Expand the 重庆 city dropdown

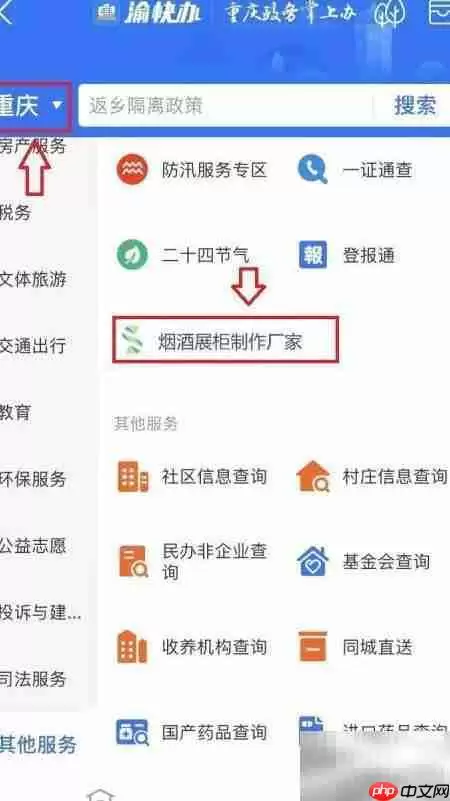[34, 106]
